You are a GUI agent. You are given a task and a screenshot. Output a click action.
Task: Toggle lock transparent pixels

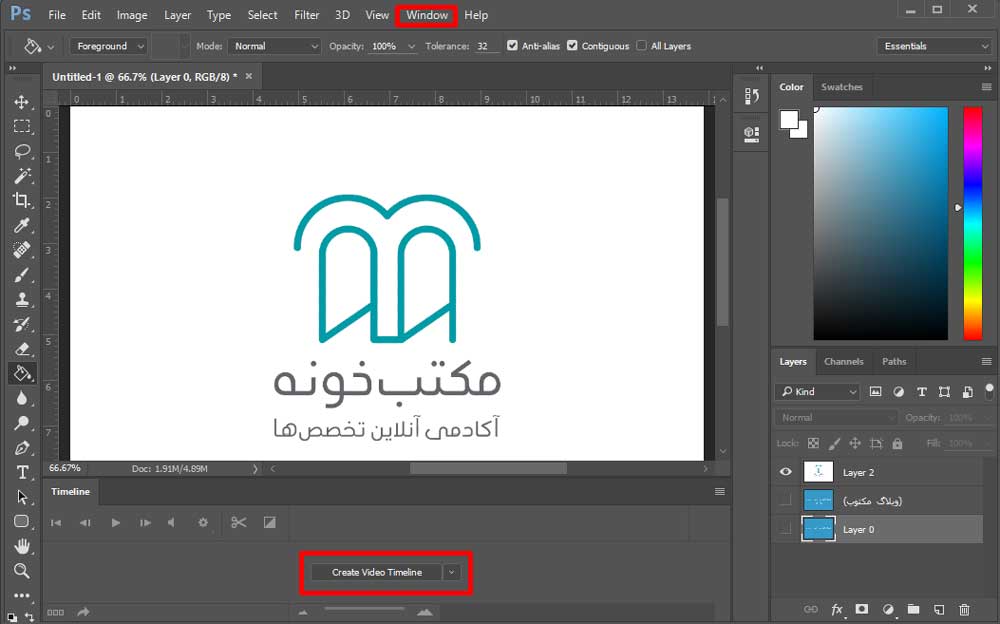pos(813,443)
